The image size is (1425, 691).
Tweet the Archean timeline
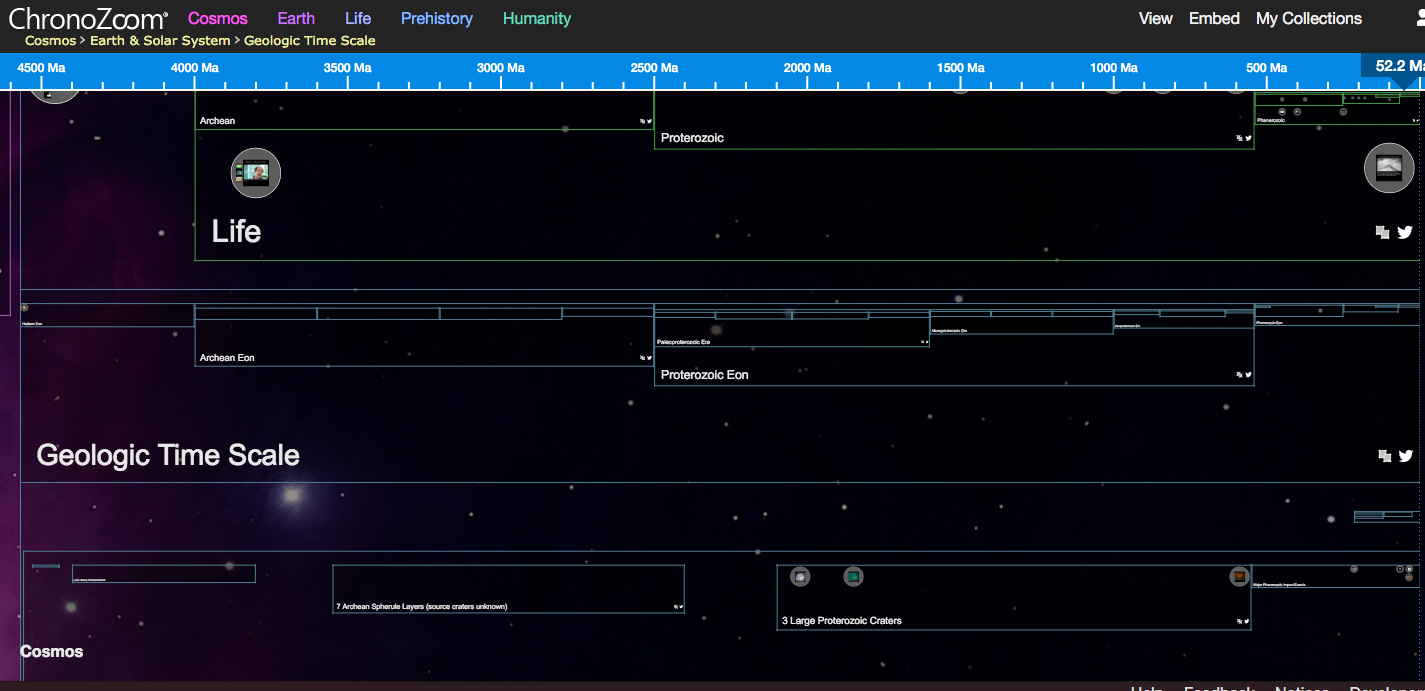click(649, 121)
